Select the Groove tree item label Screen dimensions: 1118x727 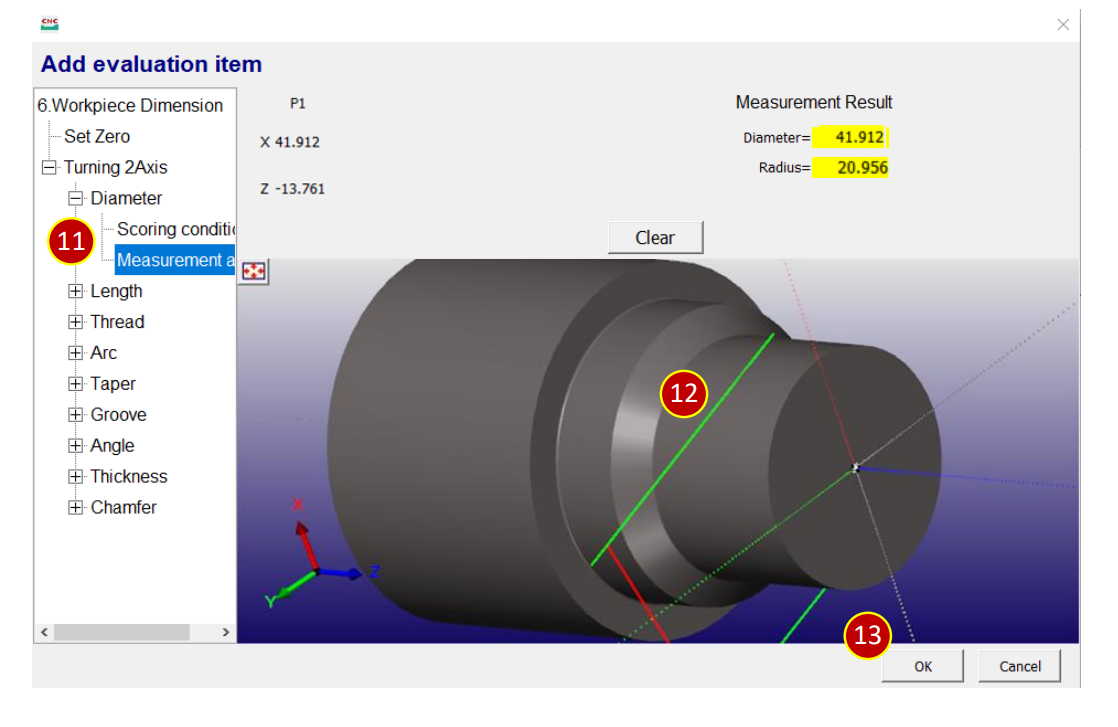coord(118,415)
